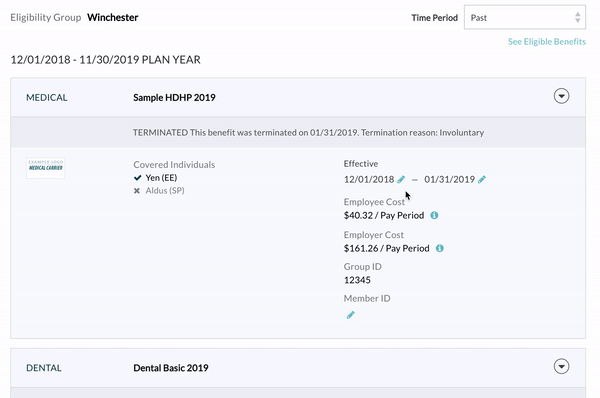
Task: Edit the effective start date 12/01/2018
Action: (401, 179)
